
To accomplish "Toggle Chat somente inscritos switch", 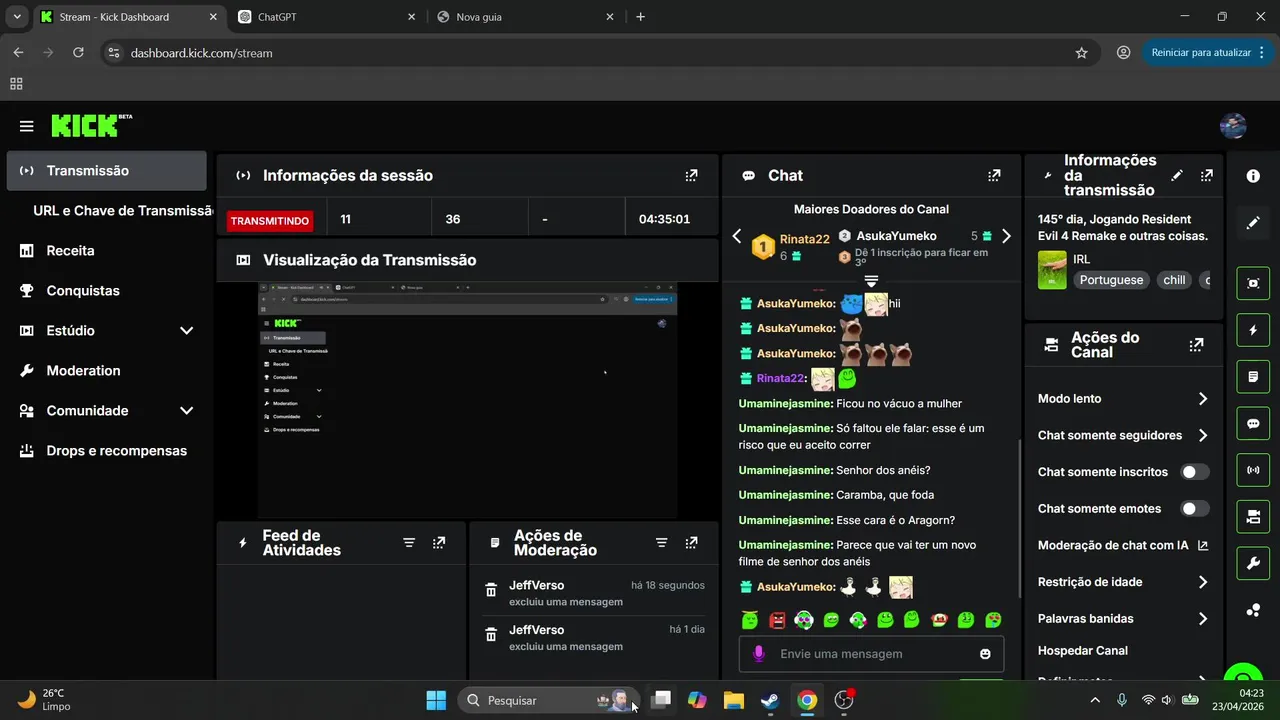I will [1195, 472].
